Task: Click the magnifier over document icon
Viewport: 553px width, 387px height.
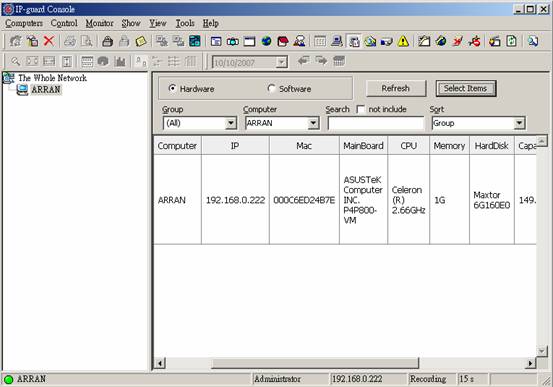Action: pos(533,41)
